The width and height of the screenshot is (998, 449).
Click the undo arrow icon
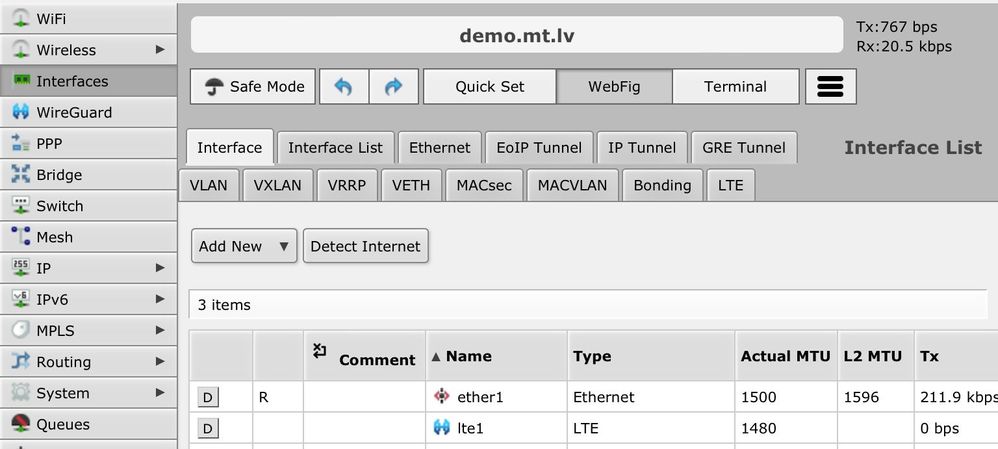click(x=343, y=86)
